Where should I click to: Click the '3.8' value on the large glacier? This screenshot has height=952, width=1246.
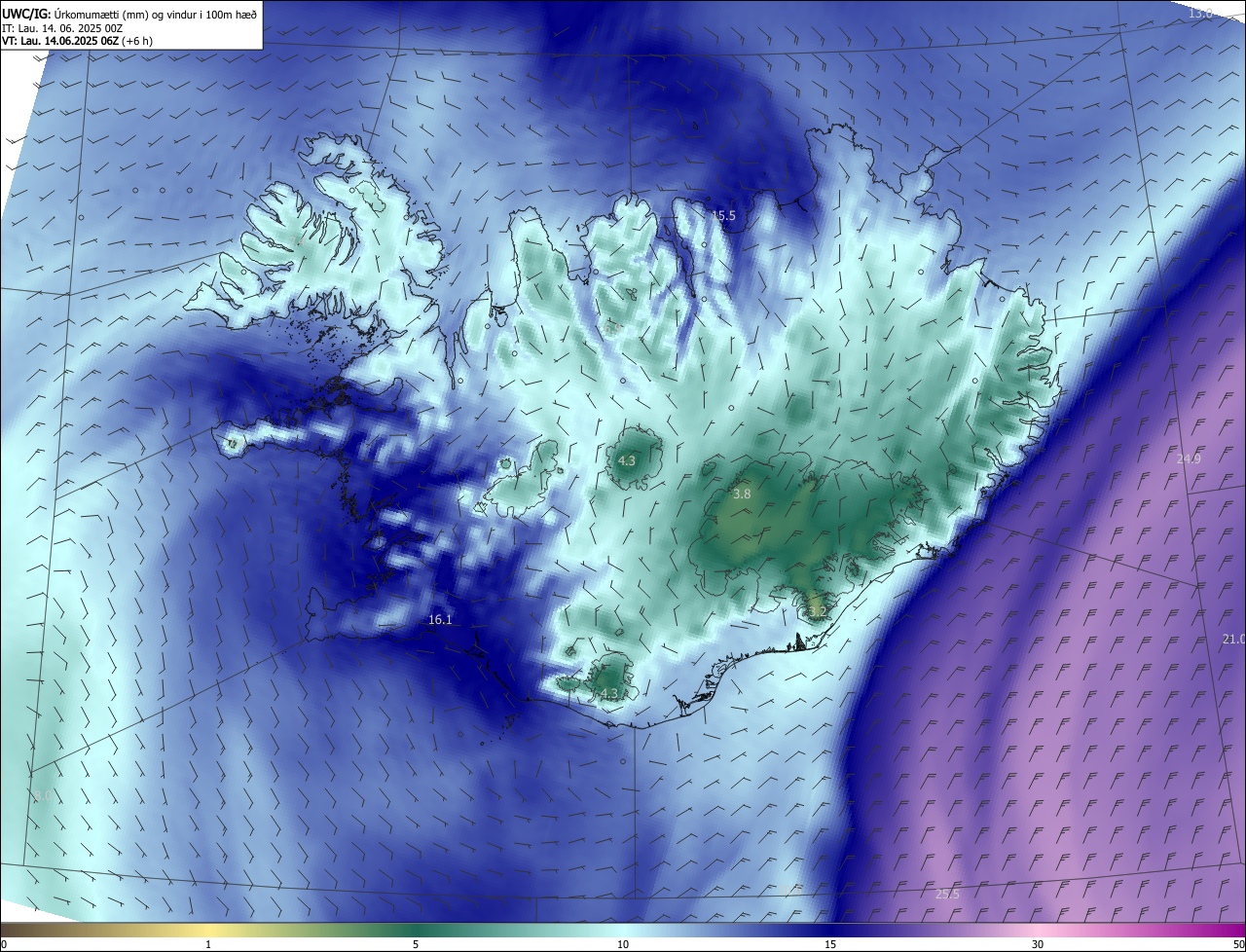pyautogui.click(x=742, y=494)
